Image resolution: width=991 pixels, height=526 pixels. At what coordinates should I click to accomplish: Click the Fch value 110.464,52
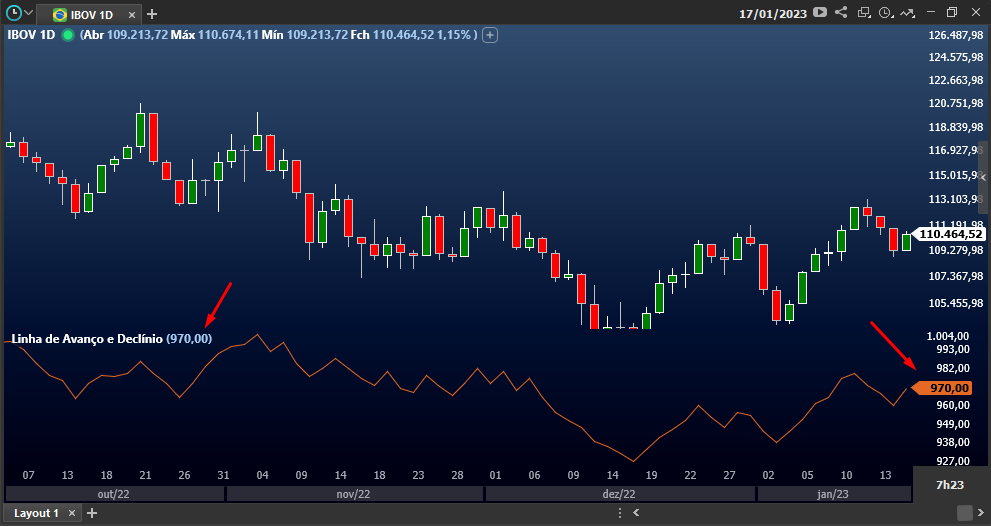(x=403, y=35)
